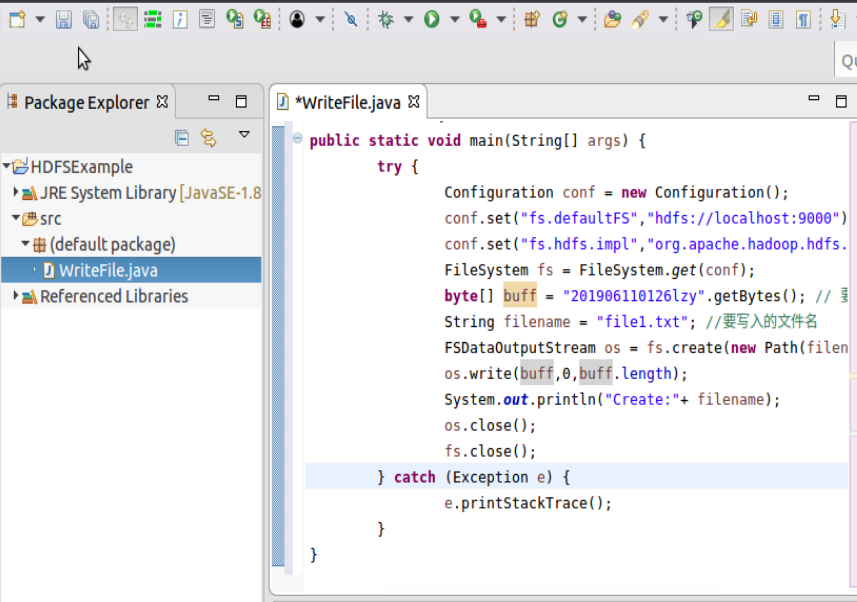Select WriteFile.java in the project tree

pyautogui.click(x=107, y=270)
